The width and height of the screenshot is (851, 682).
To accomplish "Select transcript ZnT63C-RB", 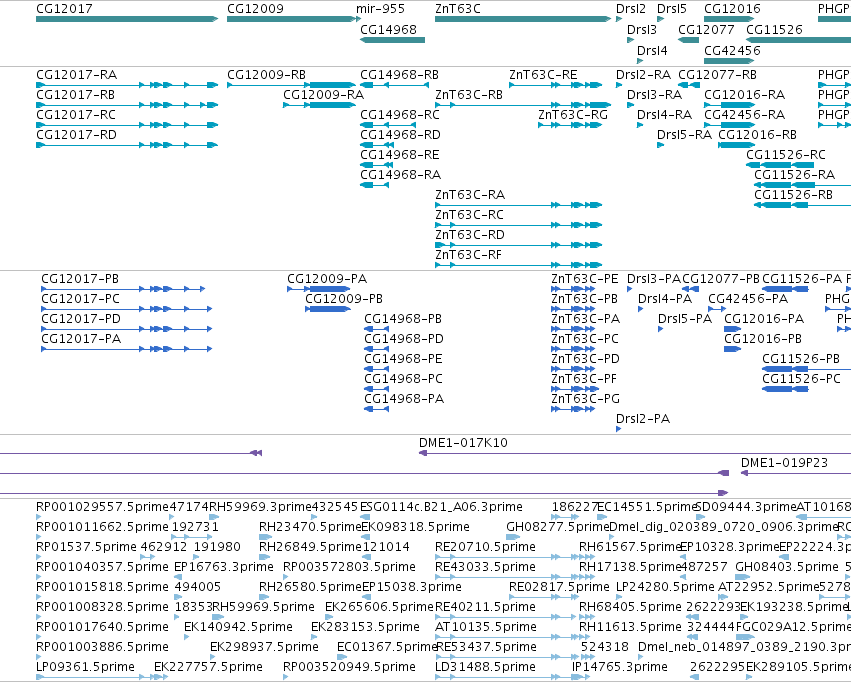I will tap(469, 94).
